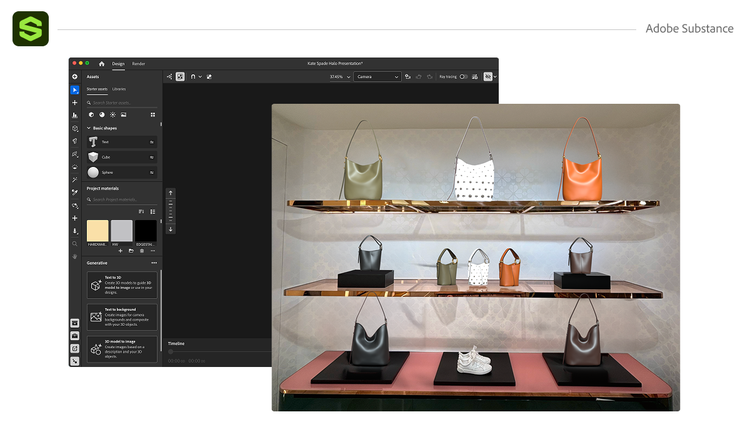Click the down arrow in viewport control
Viewport: 750px width, 422px height.
coord(170,229)
